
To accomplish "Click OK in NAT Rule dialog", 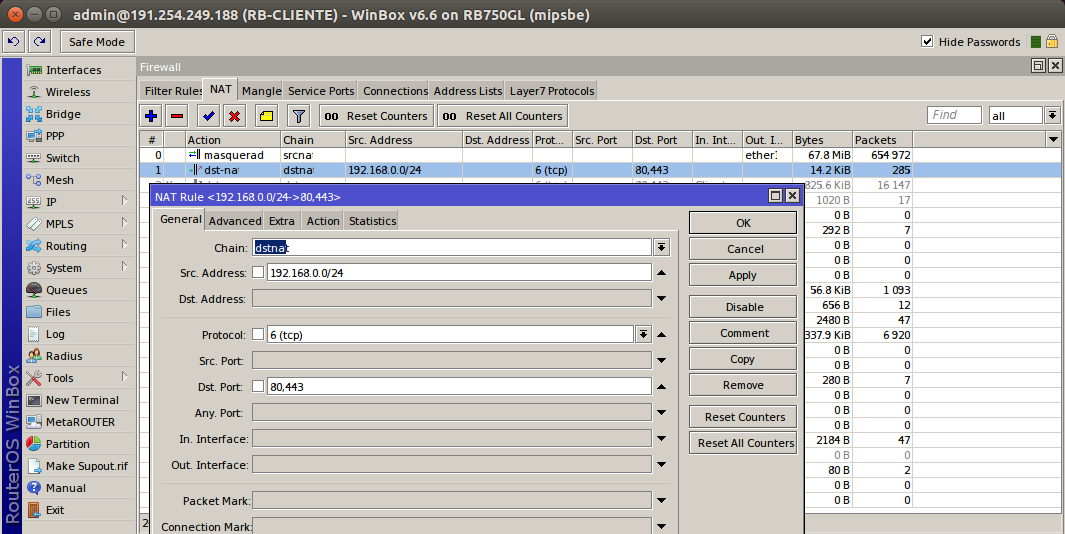I will [743, 223].
